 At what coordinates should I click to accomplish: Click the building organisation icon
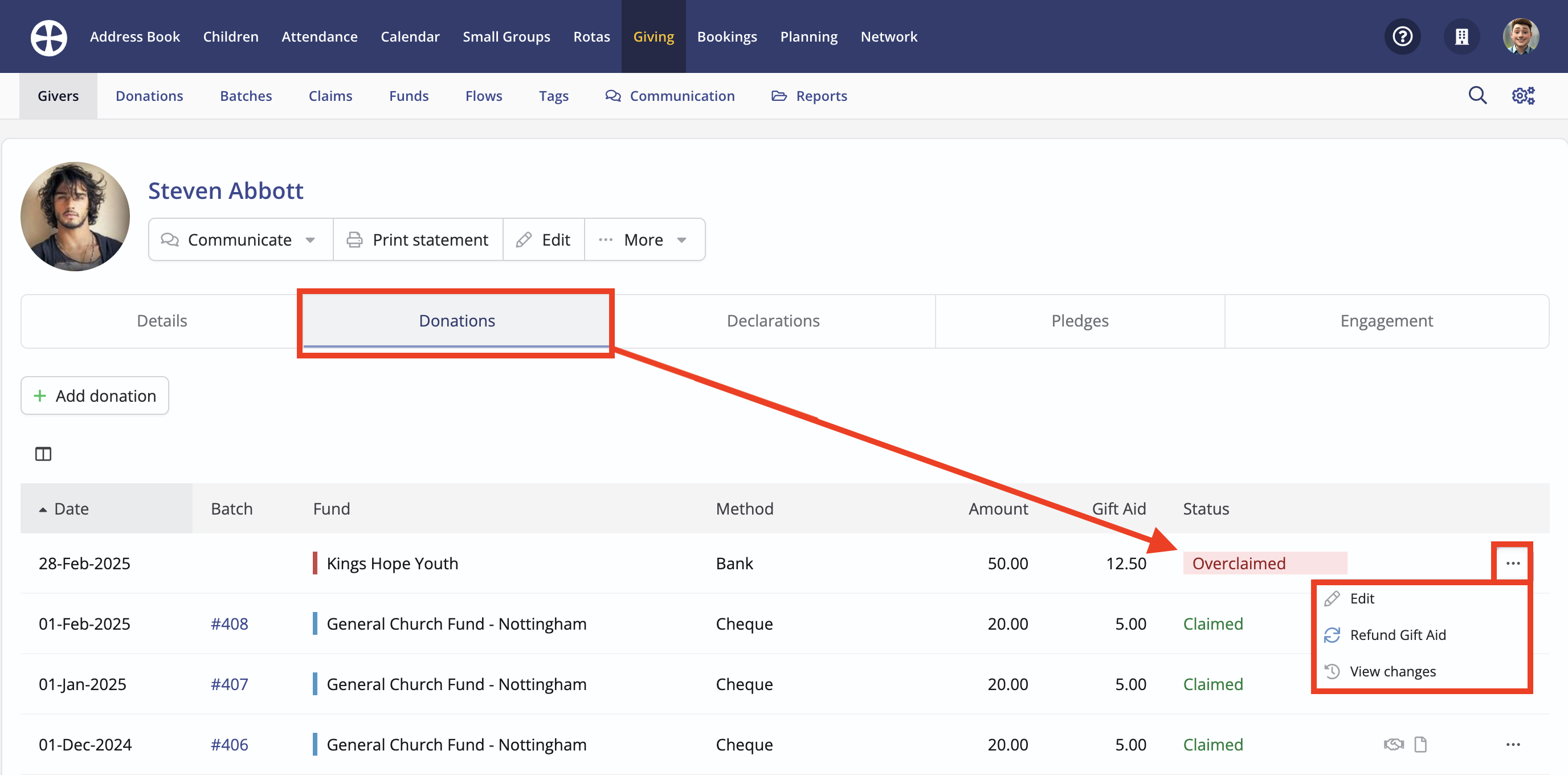1461,37
